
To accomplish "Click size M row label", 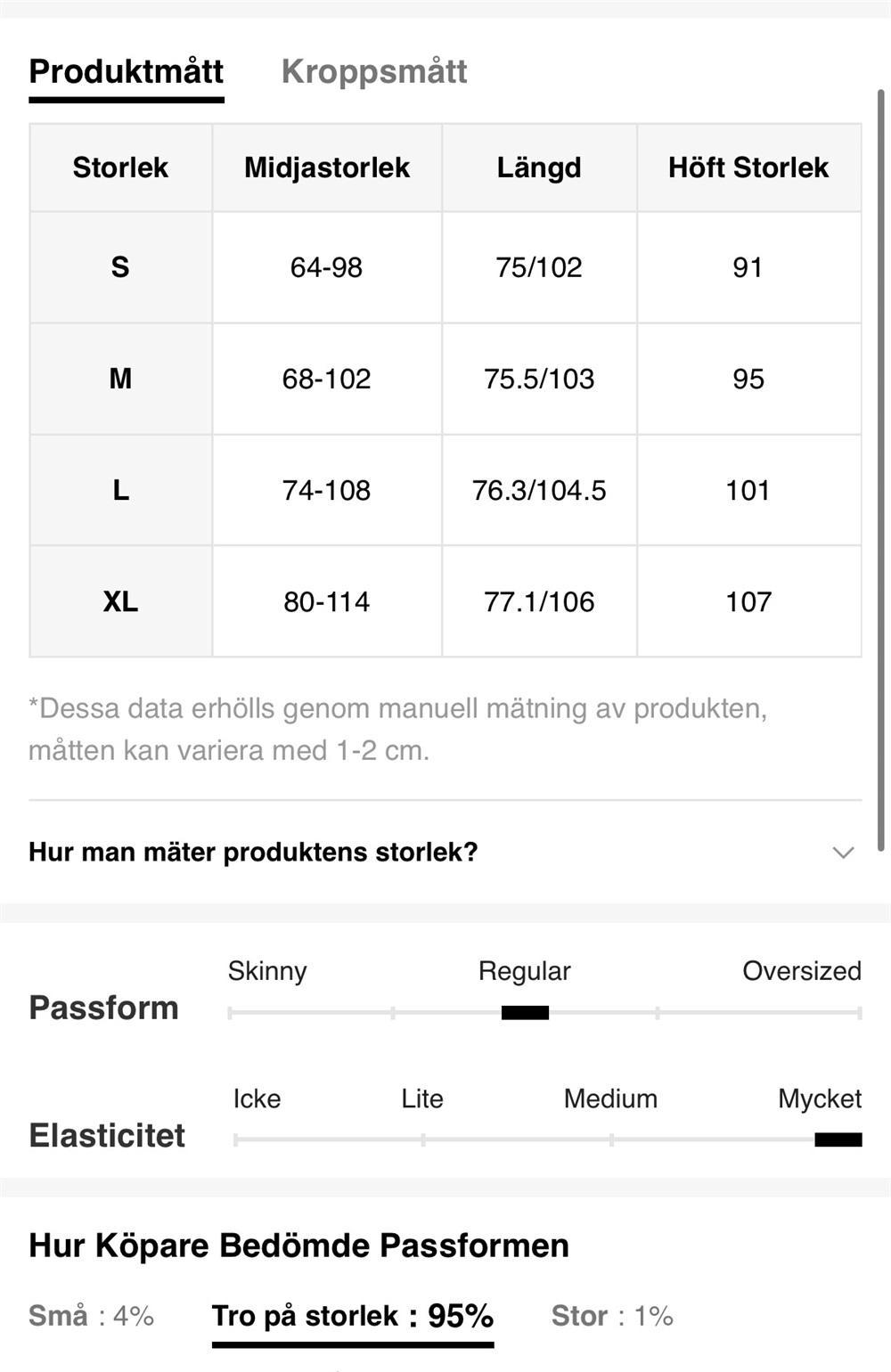I will point(120,379).
